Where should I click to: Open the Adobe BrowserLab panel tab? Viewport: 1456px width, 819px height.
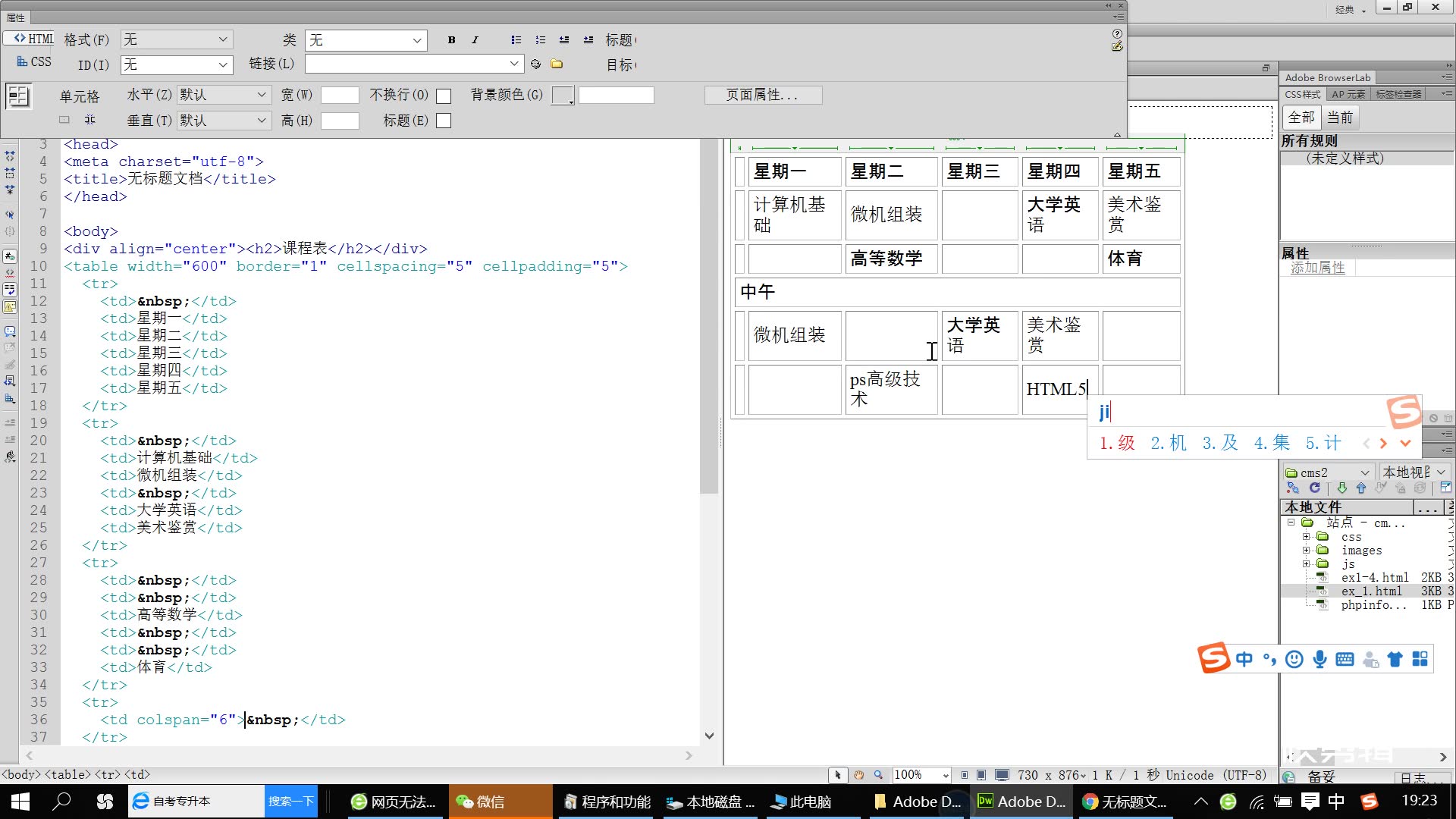click(x=1328, y=77)
